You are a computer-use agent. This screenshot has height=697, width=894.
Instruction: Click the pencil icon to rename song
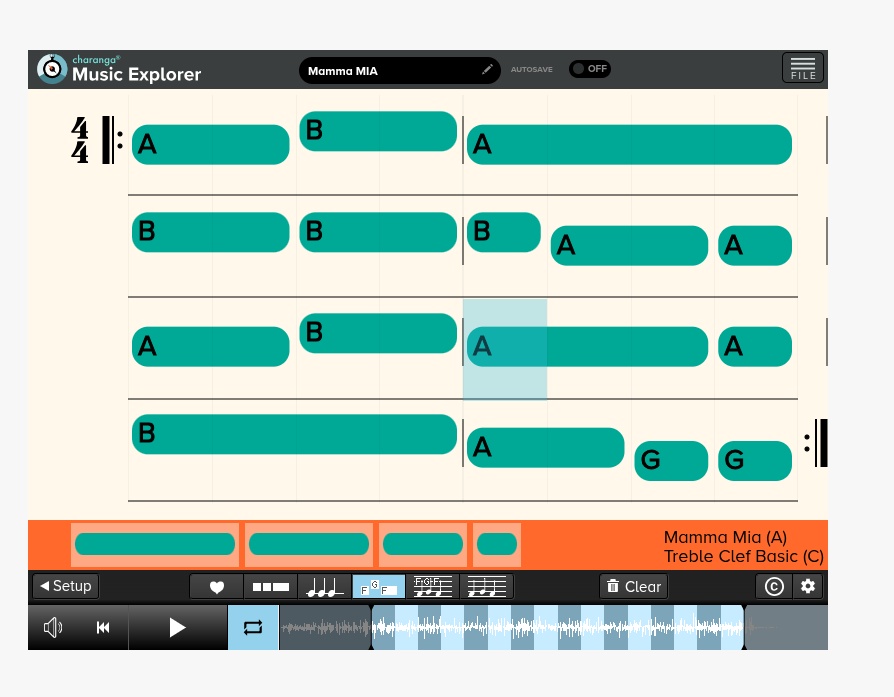[488, 70]
